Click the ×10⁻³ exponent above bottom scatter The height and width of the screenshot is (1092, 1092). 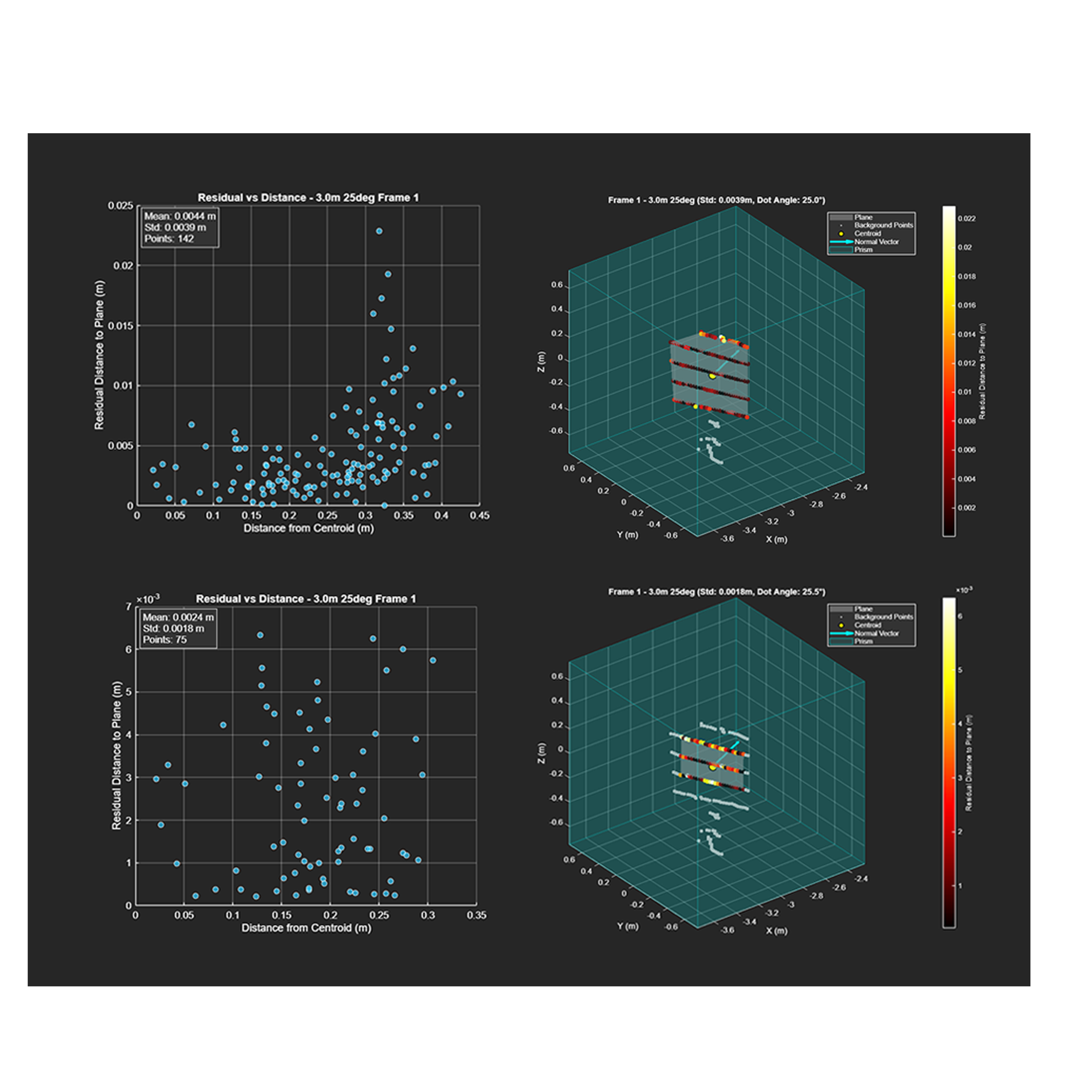[148, 599]
